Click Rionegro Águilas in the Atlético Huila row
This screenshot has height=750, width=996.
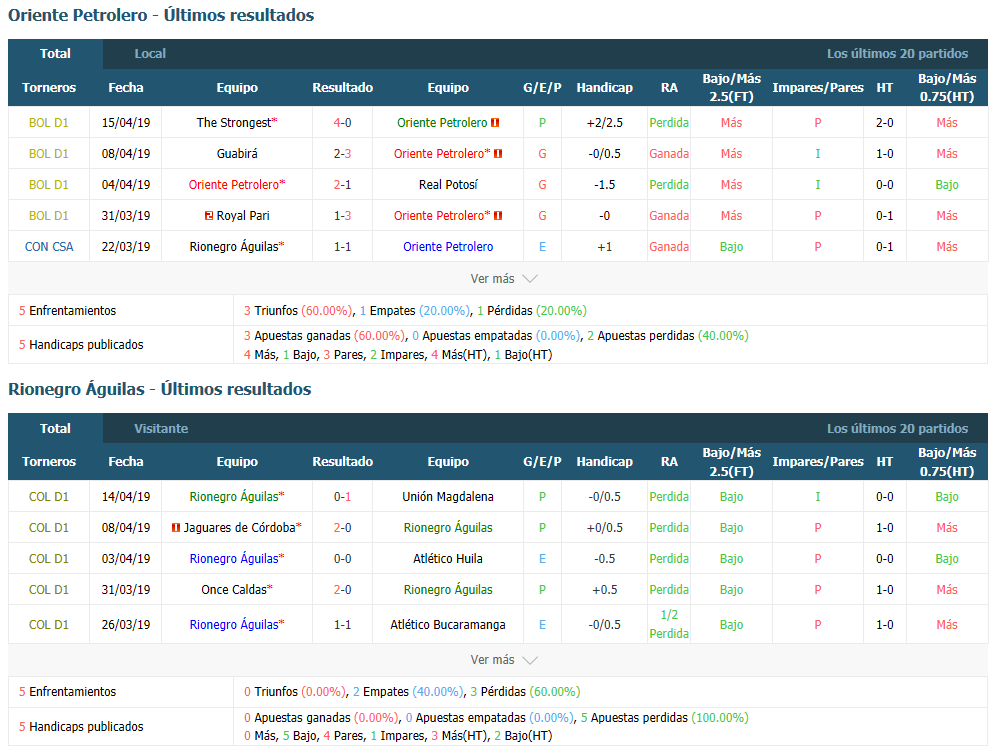(x=234, y=559)
